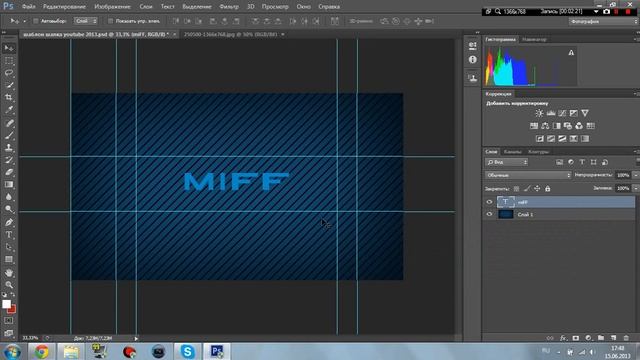
Task: Toggle lock all for the layer
Action: tap(548, 189)
